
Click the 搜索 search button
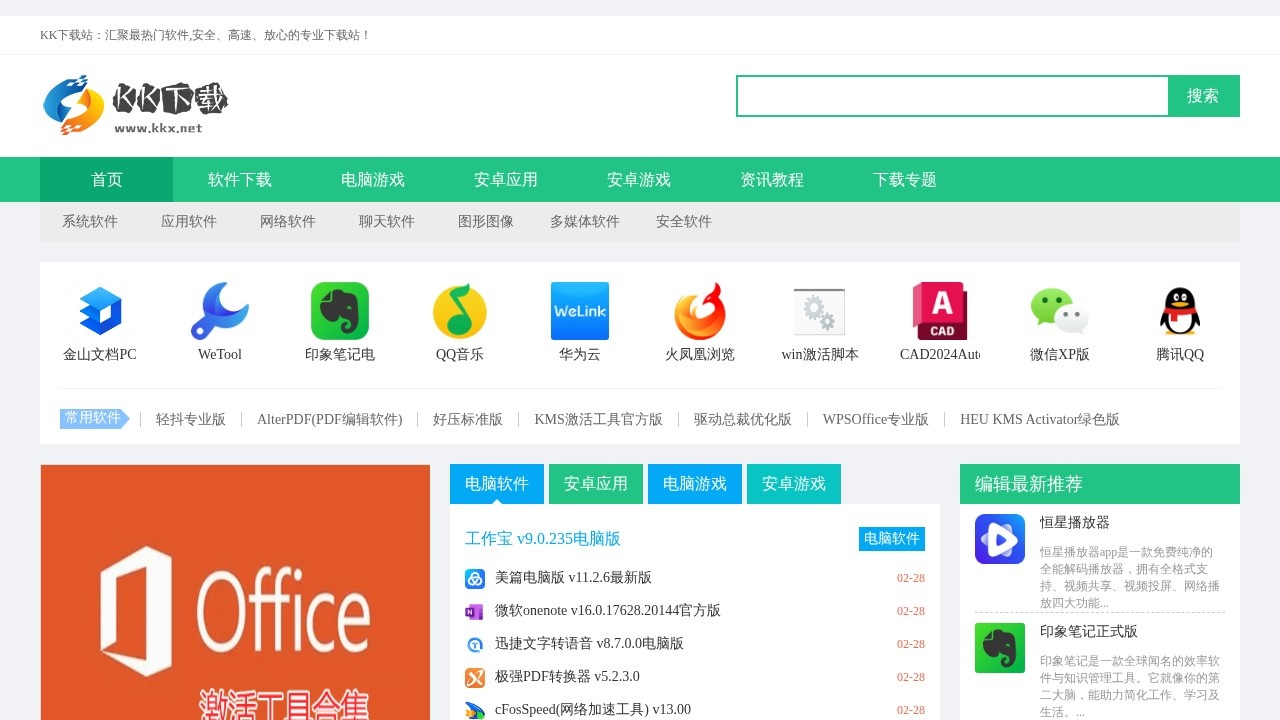pos(1203,95)
